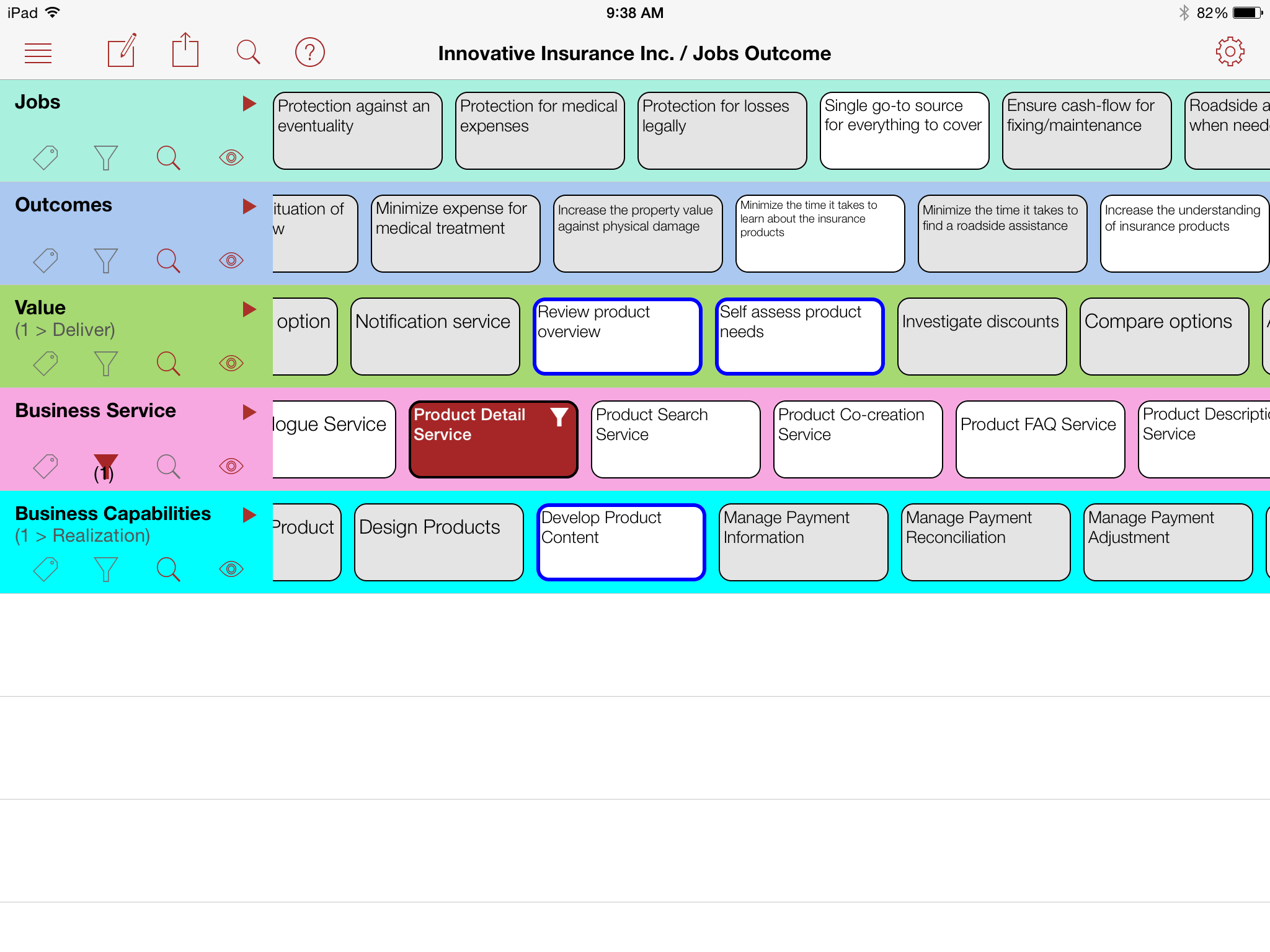Image resolution: width=1270 pixels, height=952 pixels.
Task: Tap the edit pencil icon in toolbar
Action: coord(122,50)
